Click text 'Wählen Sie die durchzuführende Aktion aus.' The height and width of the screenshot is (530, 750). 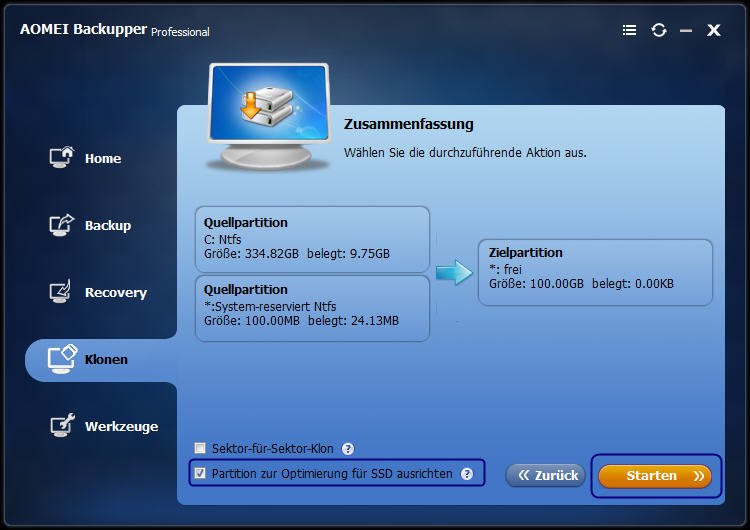point(465,153)
